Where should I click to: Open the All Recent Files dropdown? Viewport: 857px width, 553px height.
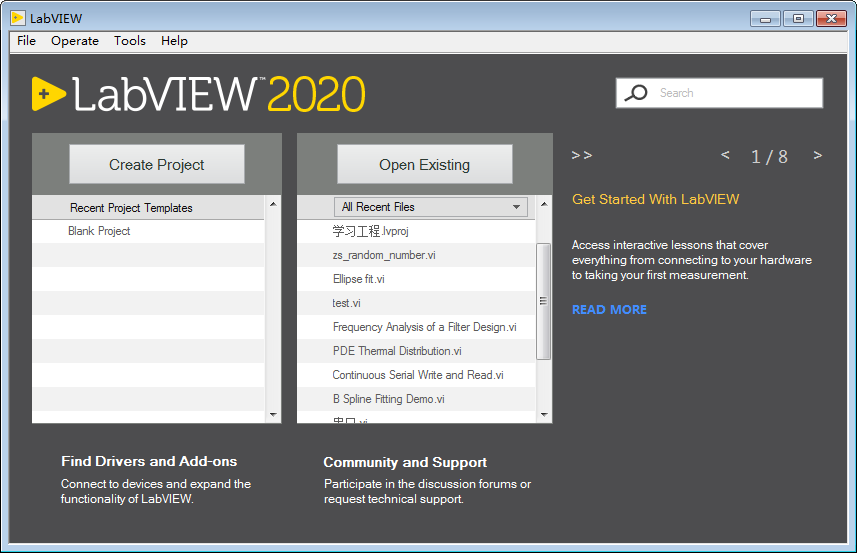click(431, 207)
